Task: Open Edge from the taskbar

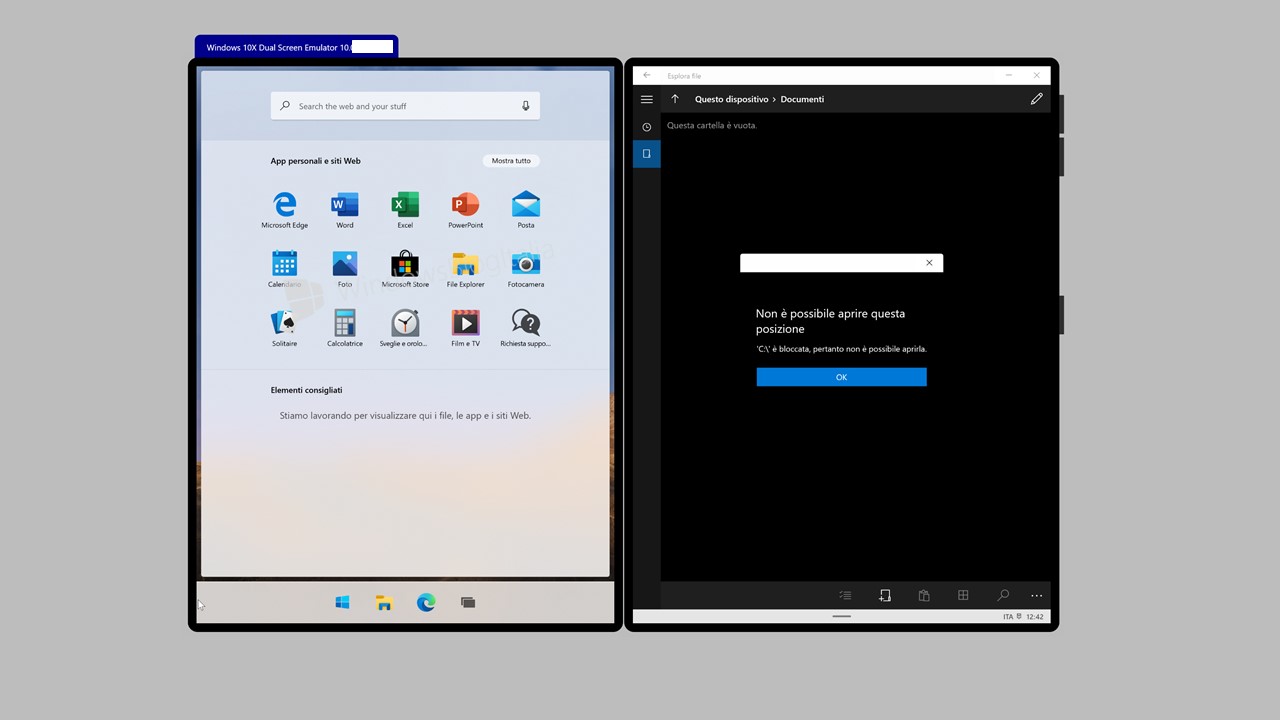Action: tap(426, 602)
